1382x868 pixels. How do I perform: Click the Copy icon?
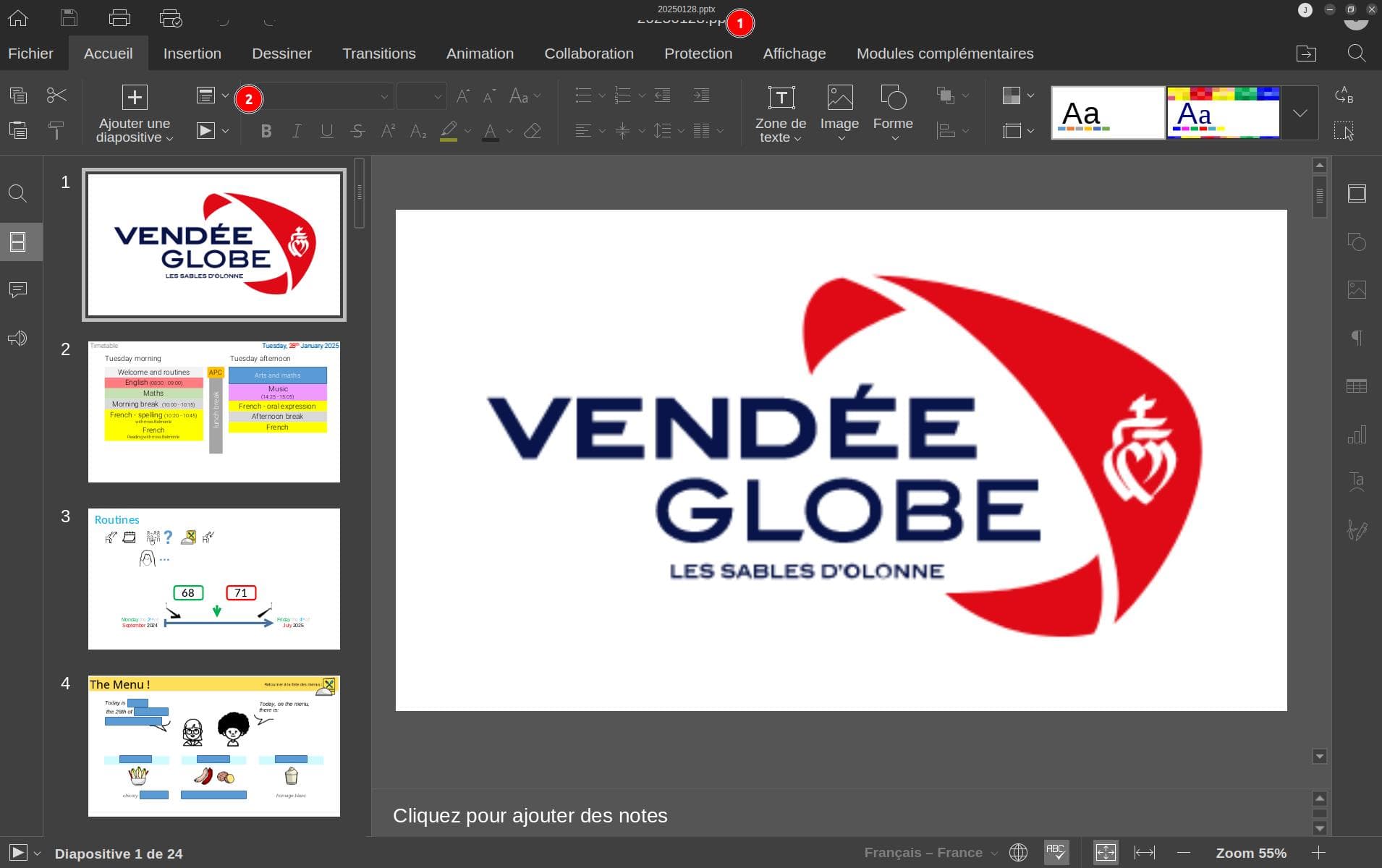point(18,95)
